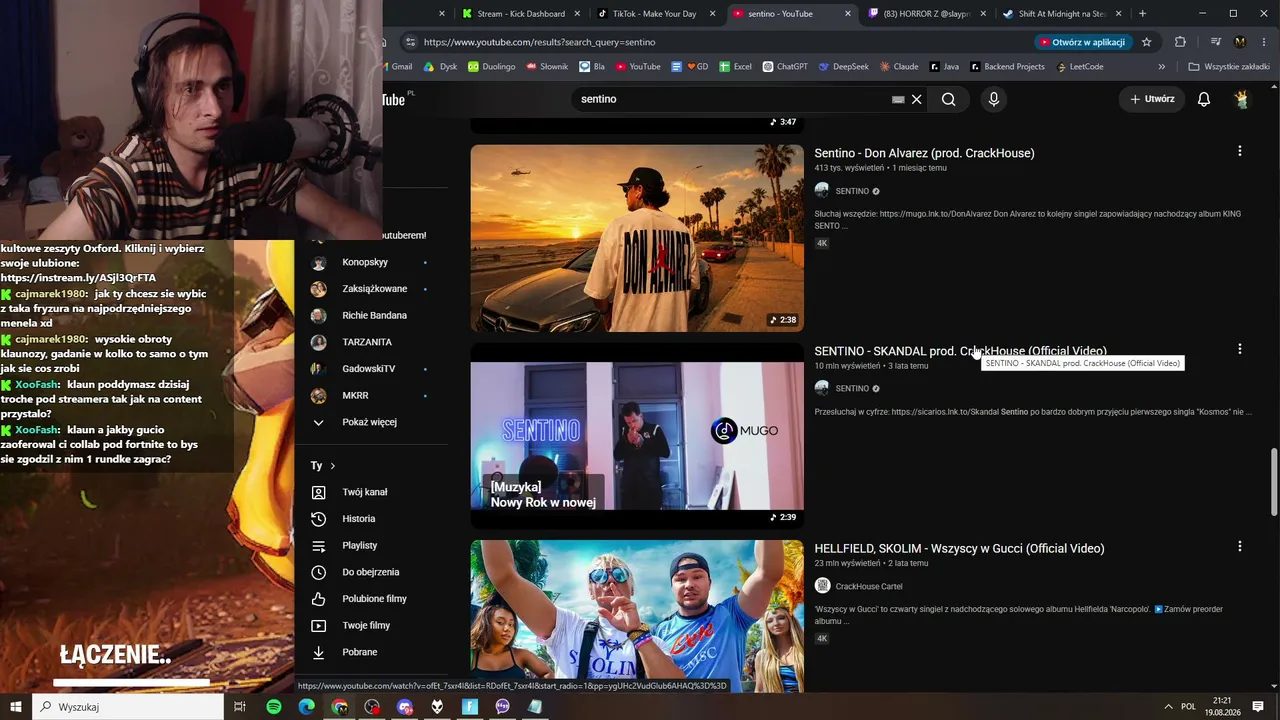Expand 'Pokaż więcej' subscriptions list
This screenshot has width=1280, height=720.
tap(355, 422)
